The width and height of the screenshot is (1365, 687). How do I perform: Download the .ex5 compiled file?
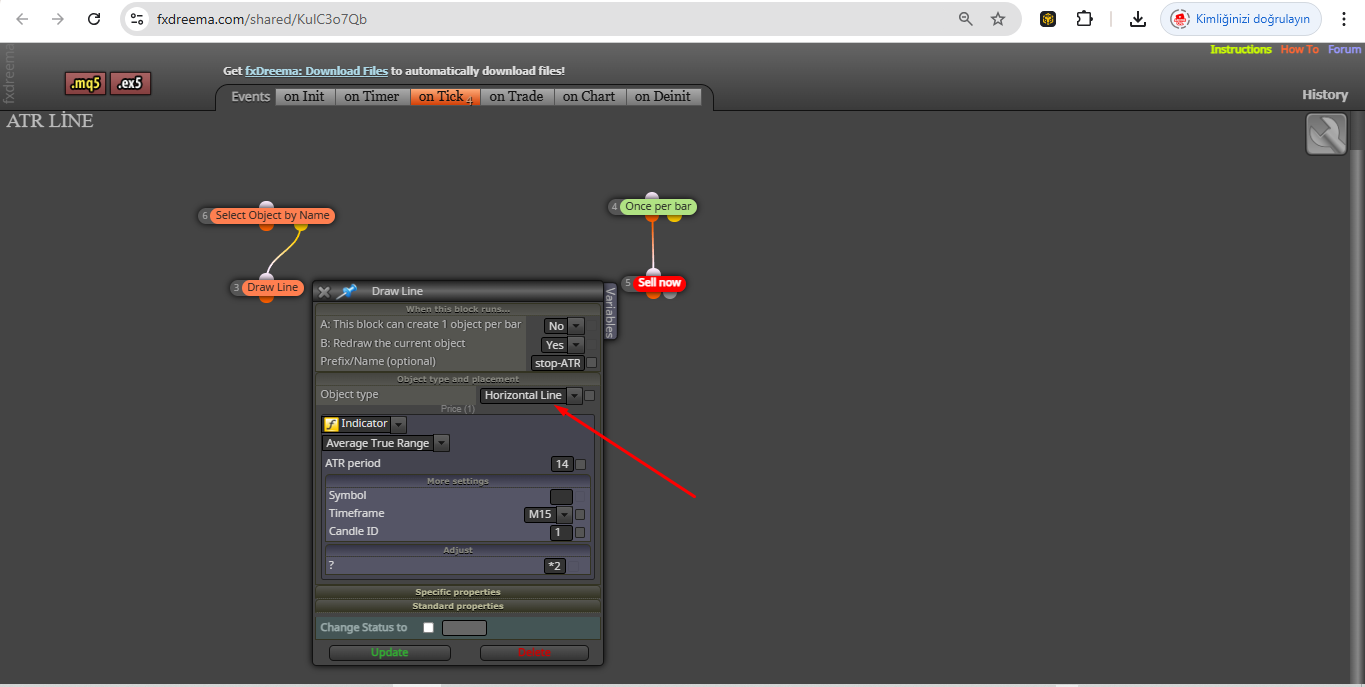[x=130, y=84]
